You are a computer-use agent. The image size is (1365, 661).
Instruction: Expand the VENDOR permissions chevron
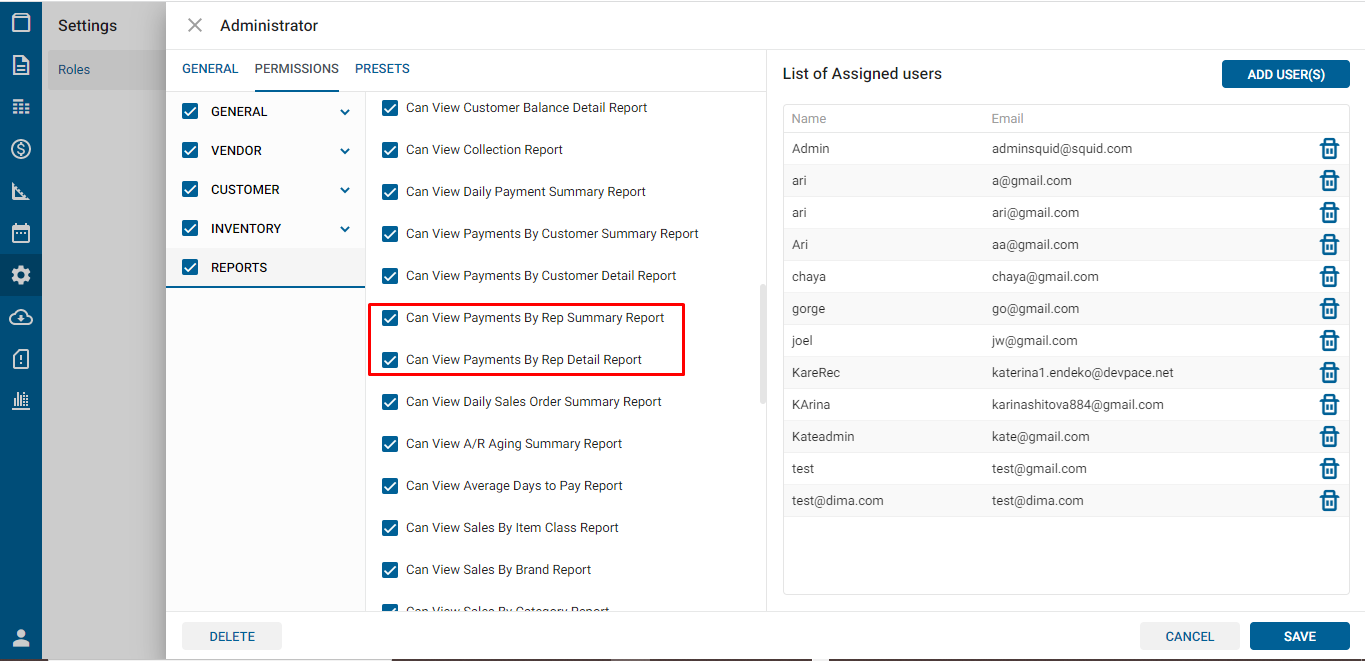[x=345, y=151]
